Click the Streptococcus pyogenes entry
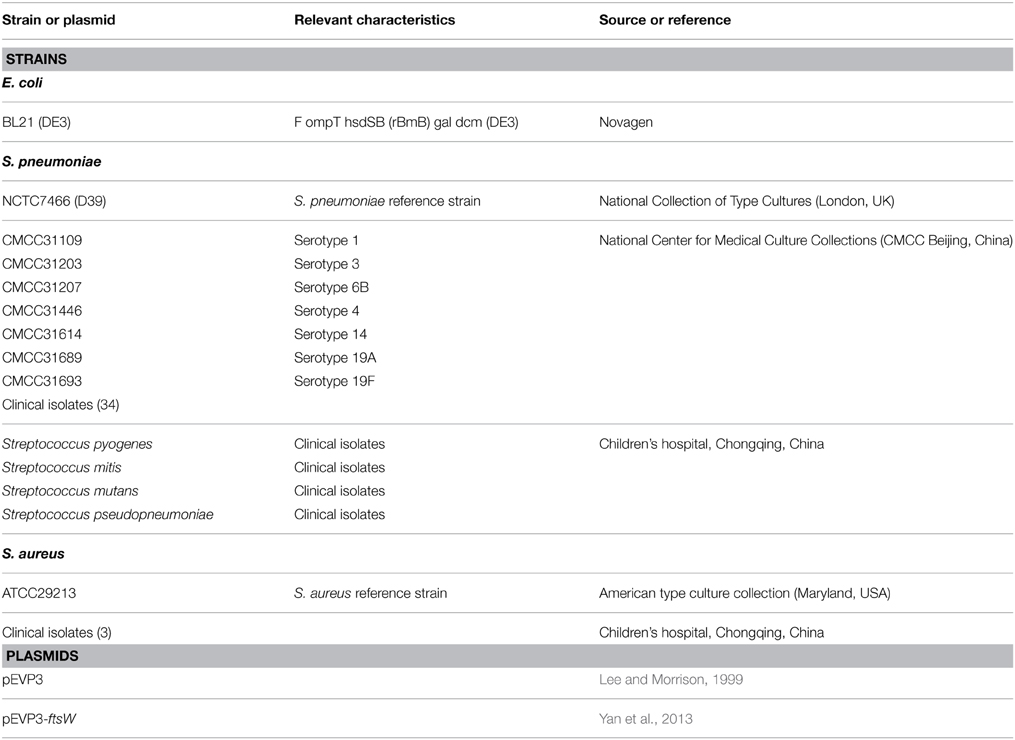This screenshot has height=740, width=1015. [77, 444]
